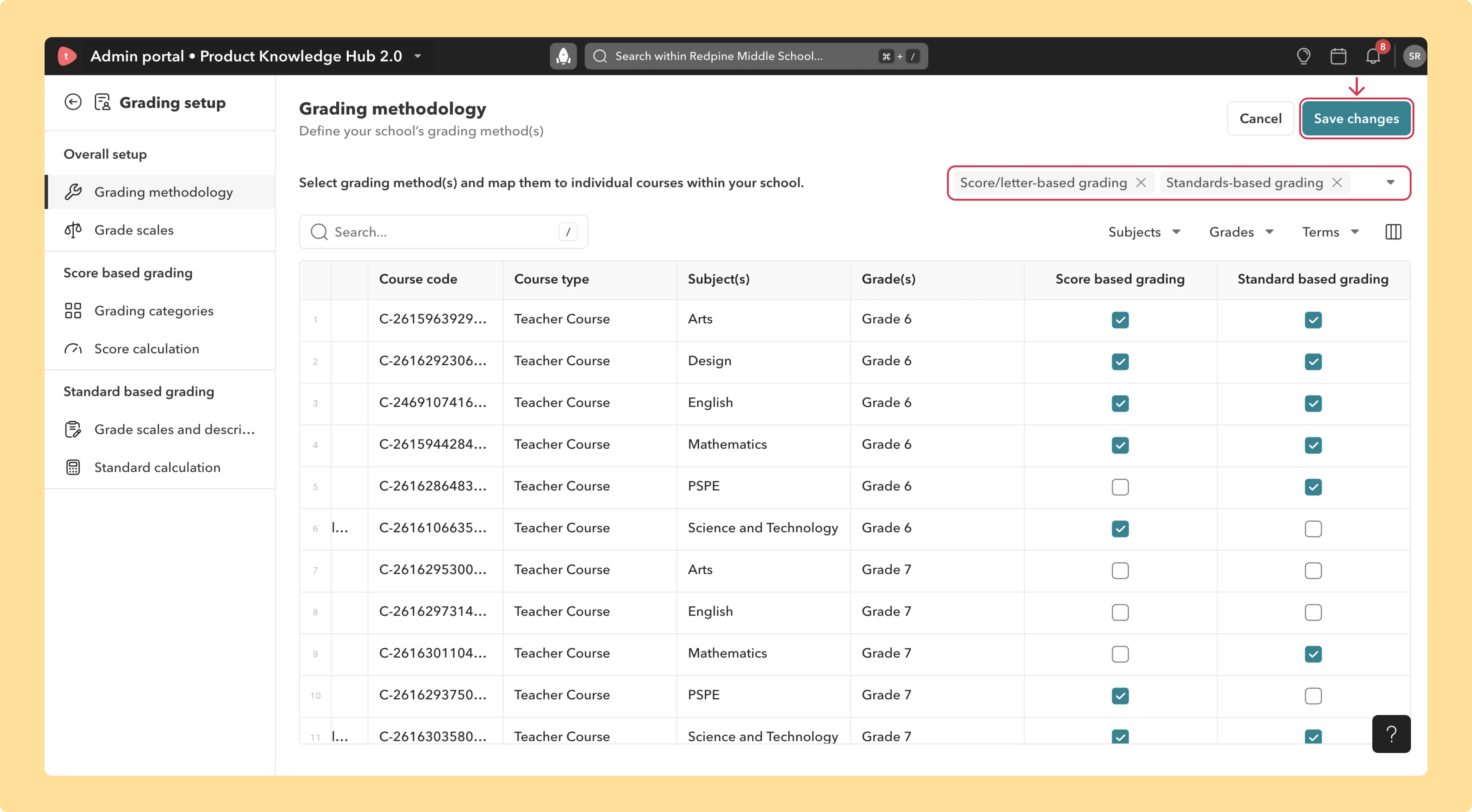Uncheck Score based grading for Grade 6 English
Viewport: 1472px width, 812px height.
(x=1120, y=403)
